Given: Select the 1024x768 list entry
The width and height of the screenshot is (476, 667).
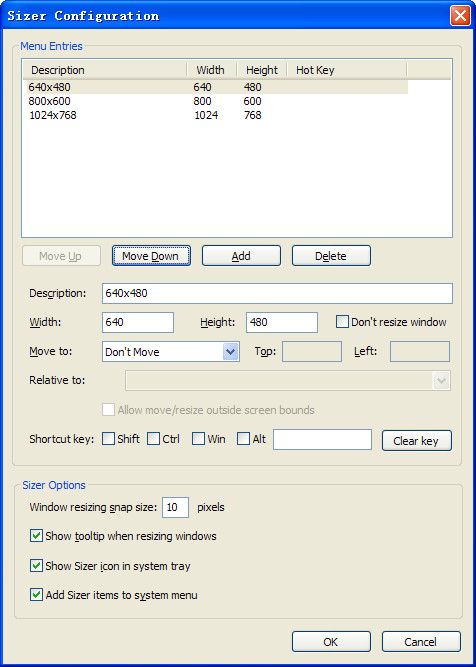Looking at the screenshot, I should 217,115.
